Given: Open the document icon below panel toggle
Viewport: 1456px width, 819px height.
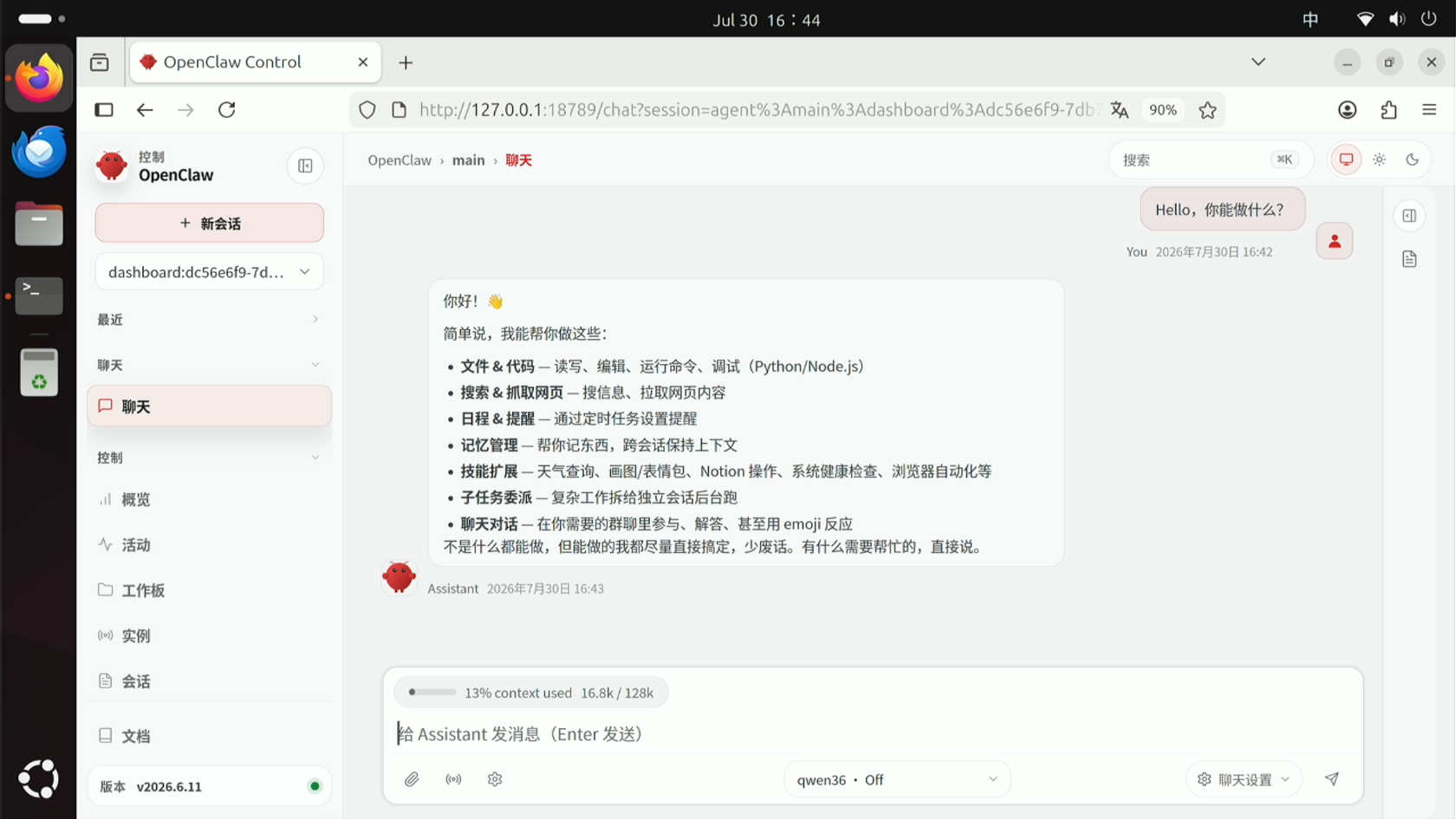Looking at the screenshot, I should pos(1409,259).
